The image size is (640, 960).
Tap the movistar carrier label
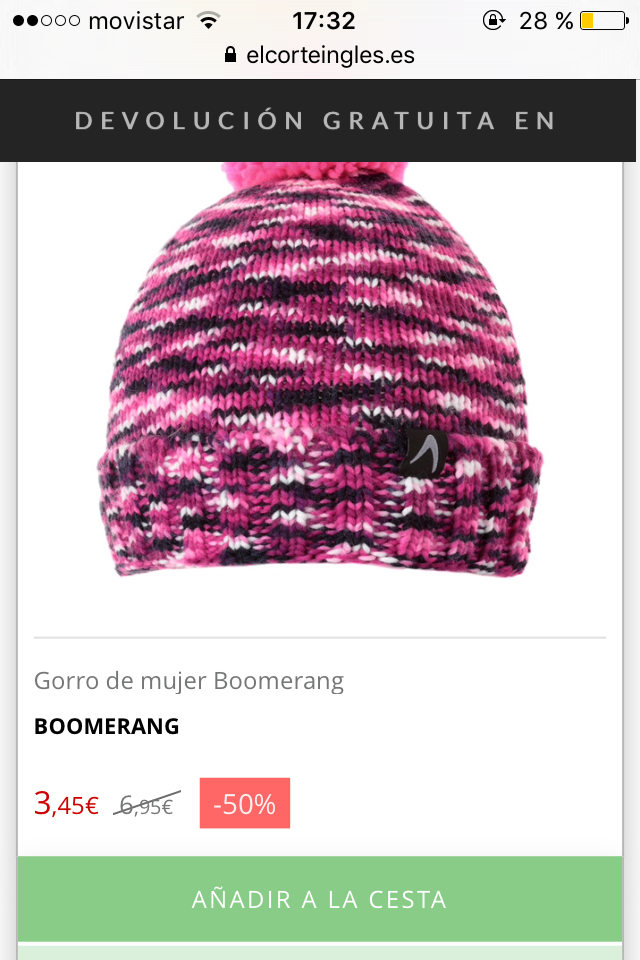coord(136,21)
